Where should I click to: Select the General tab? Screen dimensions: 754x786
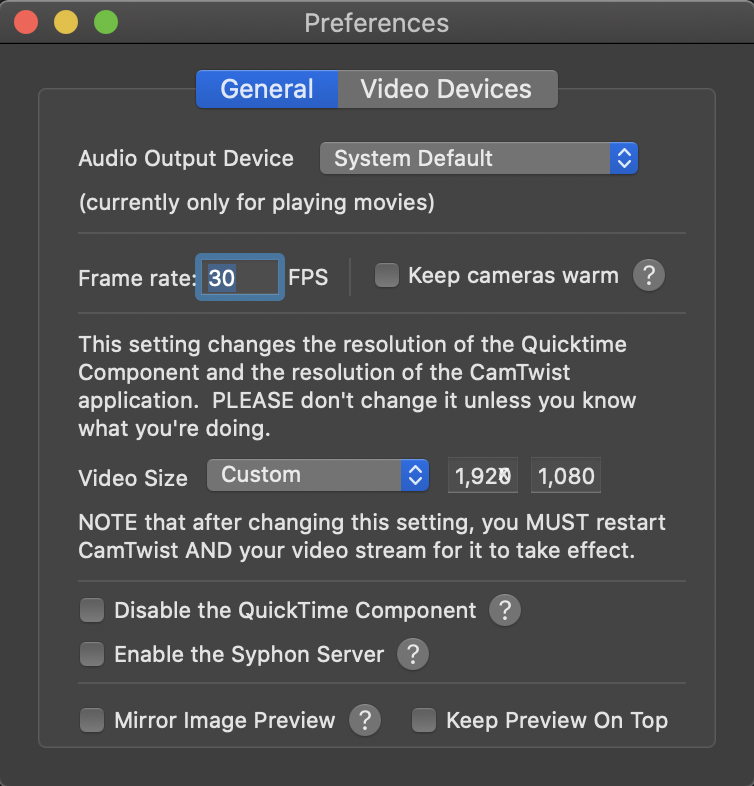[267, 89]
